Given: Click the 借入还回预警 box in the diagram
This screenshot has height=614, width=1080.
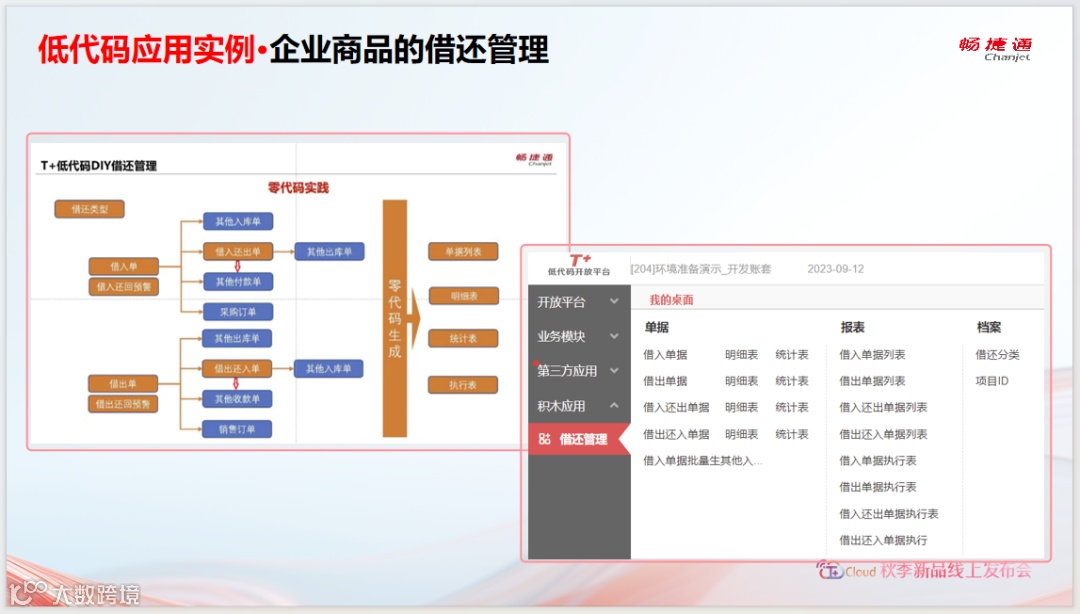Looking at the screenshot, I should [x=124, y=287].
